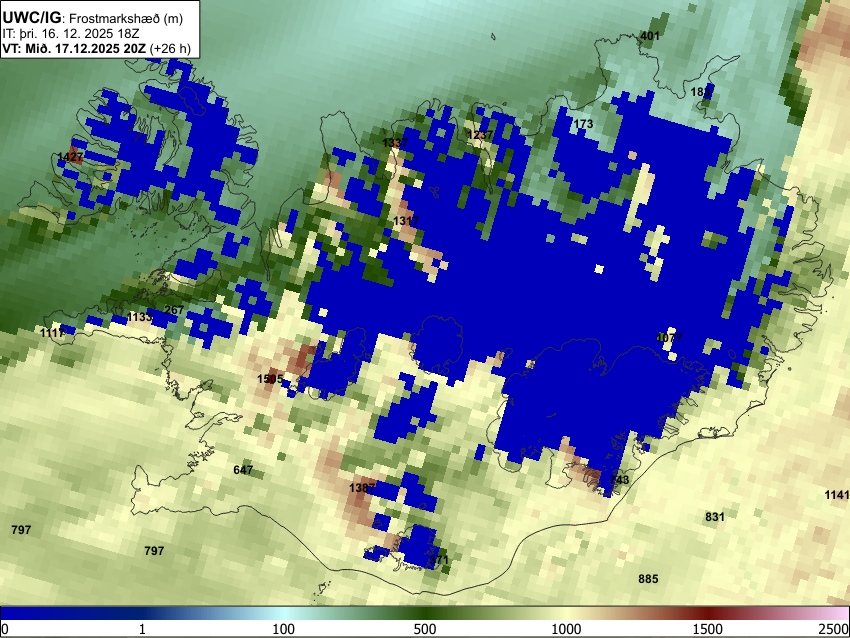Click the 401 value label on the map
The width and height of the screenshot is (850, 638).
pyautogui.click(x=650, y=36)
